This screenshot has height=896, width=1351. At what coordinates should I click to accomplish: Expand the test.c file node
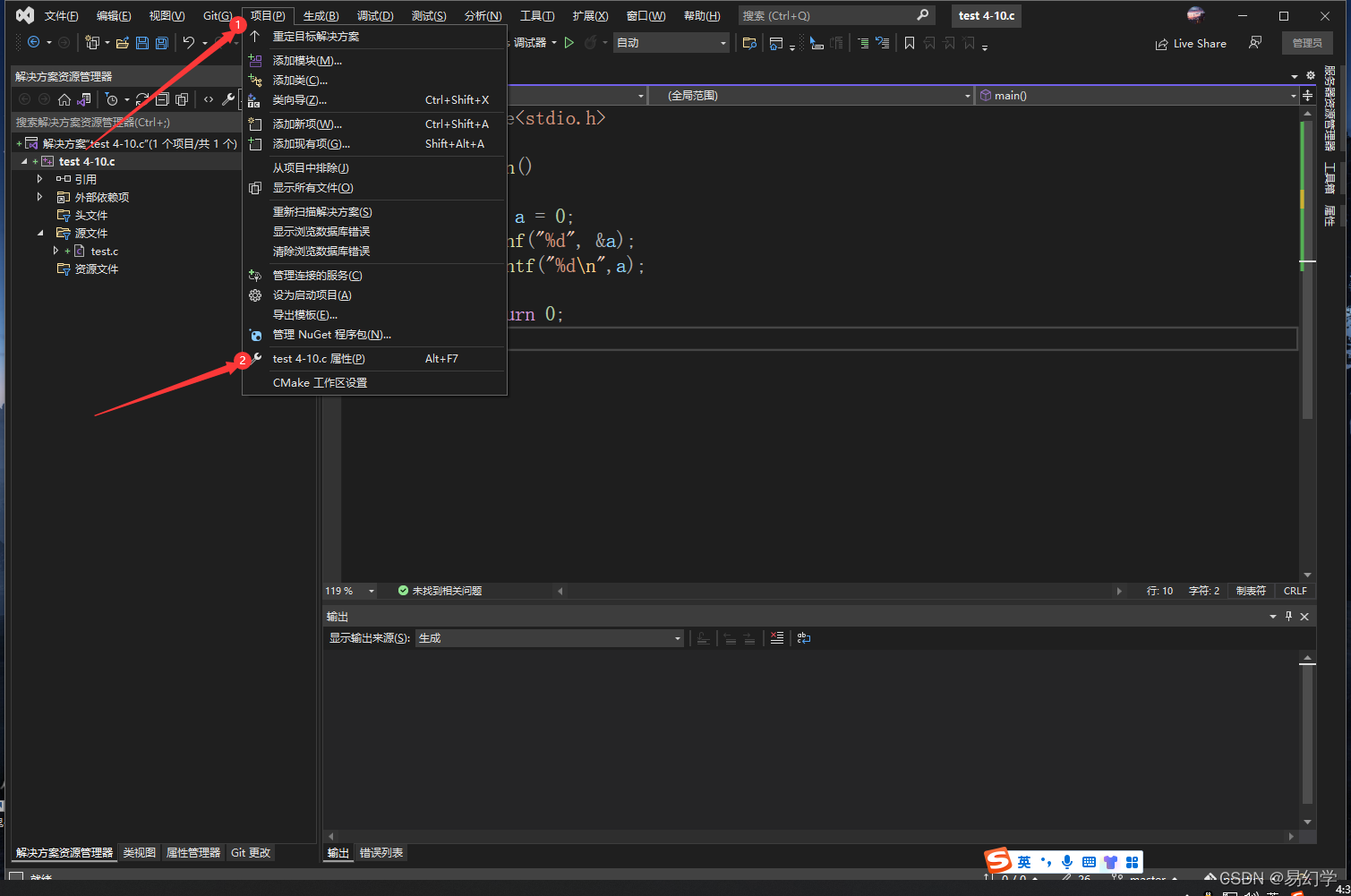[56, 251]
